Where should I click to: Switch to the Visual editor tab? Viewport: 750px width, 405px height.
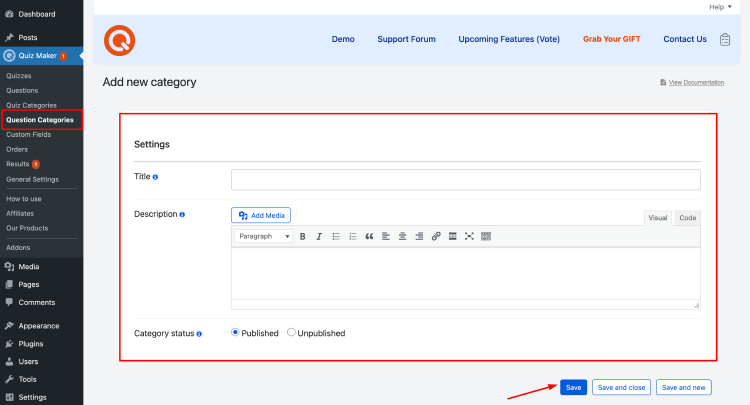coord(658,218)
